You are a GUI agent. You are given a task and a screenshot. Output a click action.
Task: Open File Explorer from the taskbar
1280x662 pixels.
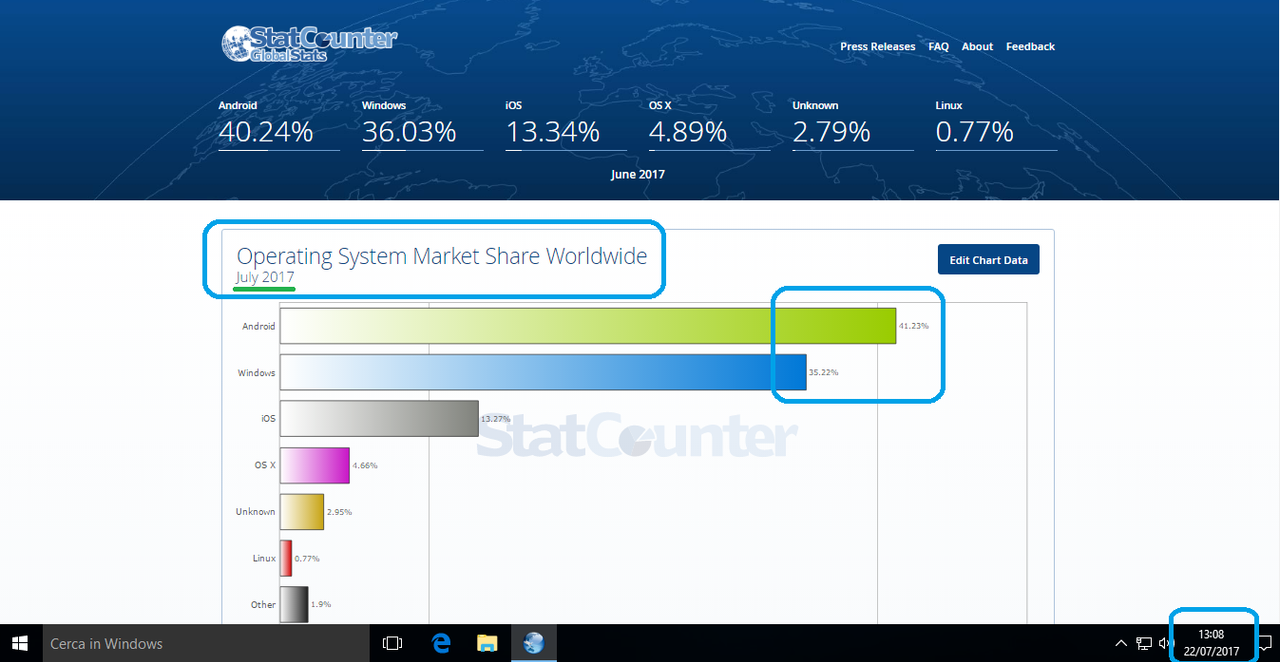click(x=487, y=643)
